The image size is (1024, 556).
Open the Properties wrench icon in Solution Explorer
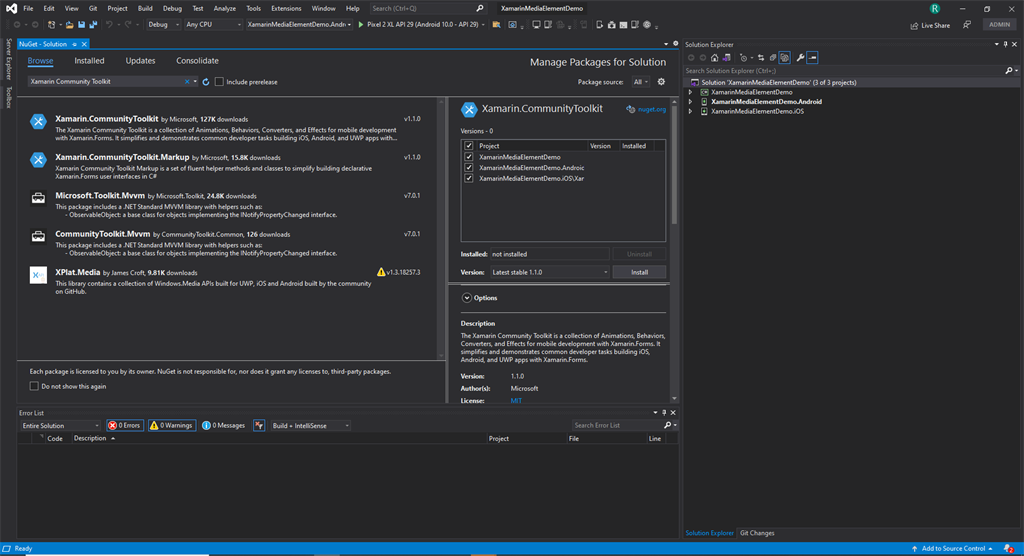[x=800, y=57]
